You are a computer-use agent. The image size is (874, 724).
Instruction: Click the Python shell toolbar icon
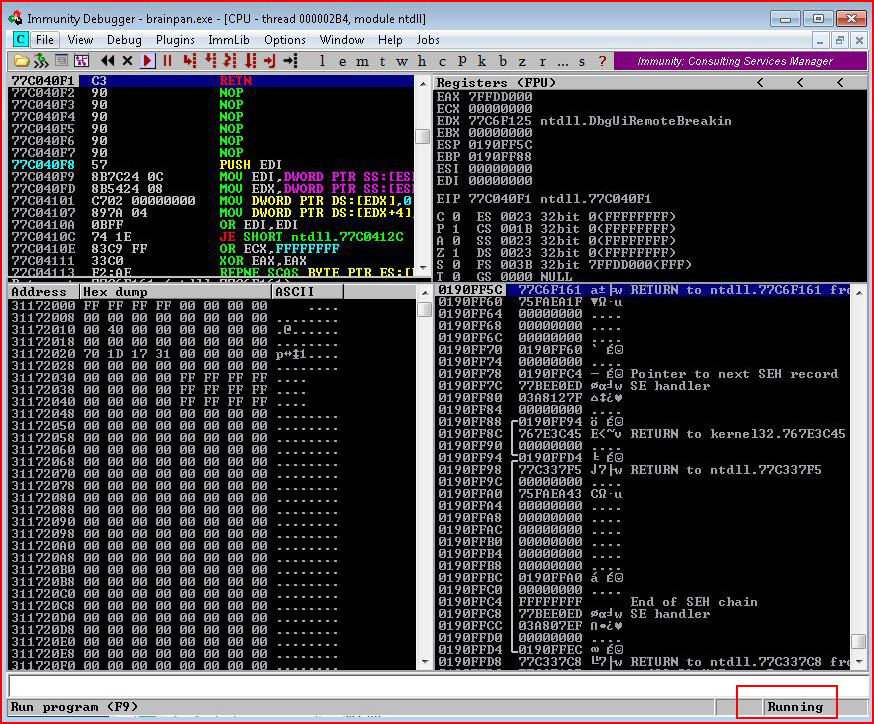click(41, 61)
